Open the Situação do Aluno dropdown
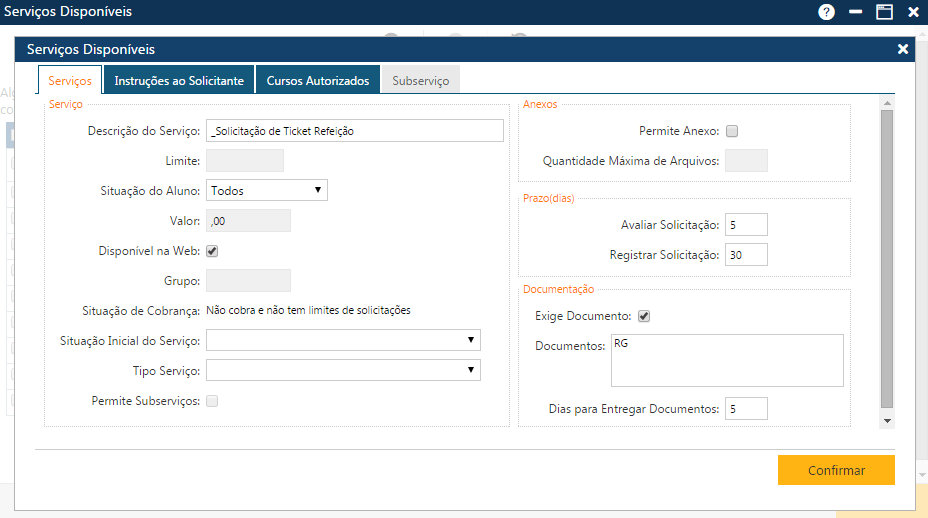Image resolution: width=928 pixels, height=518 pixels. [x=266, y=190]
